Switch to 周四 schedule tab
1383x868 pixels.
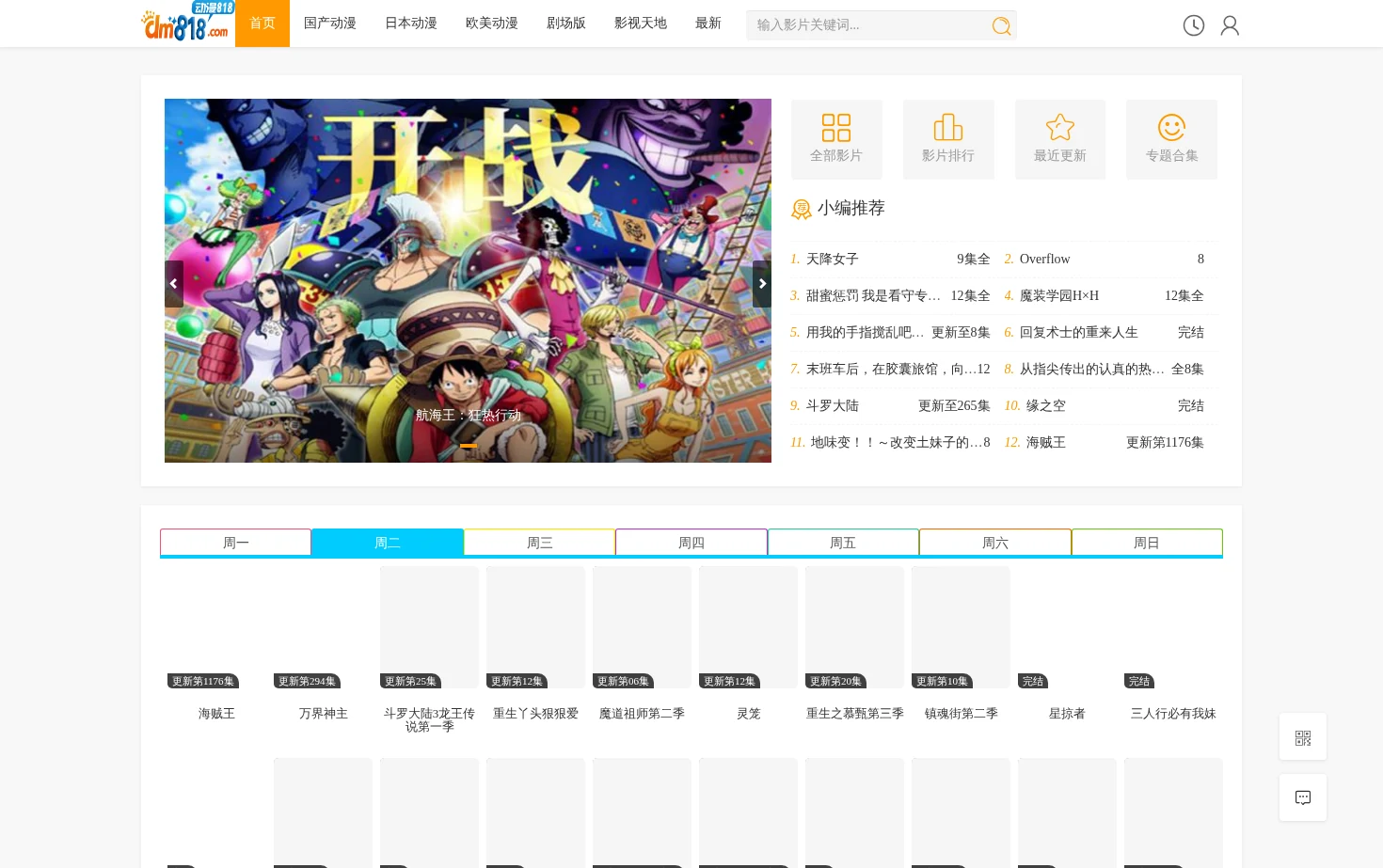click(x=691, y=543)
